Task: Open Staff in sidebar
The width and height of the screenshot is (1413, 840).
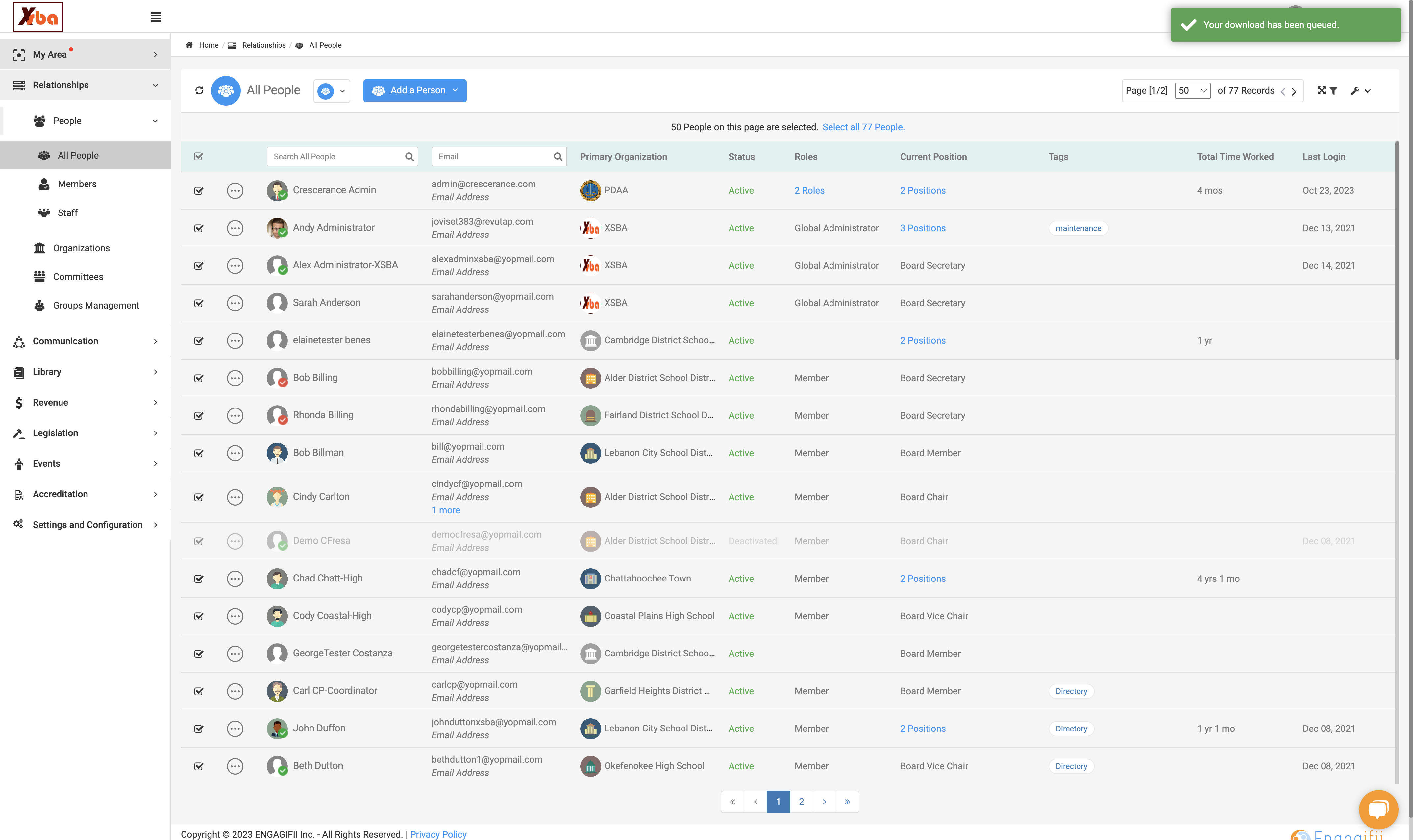Action: [67, 213]
